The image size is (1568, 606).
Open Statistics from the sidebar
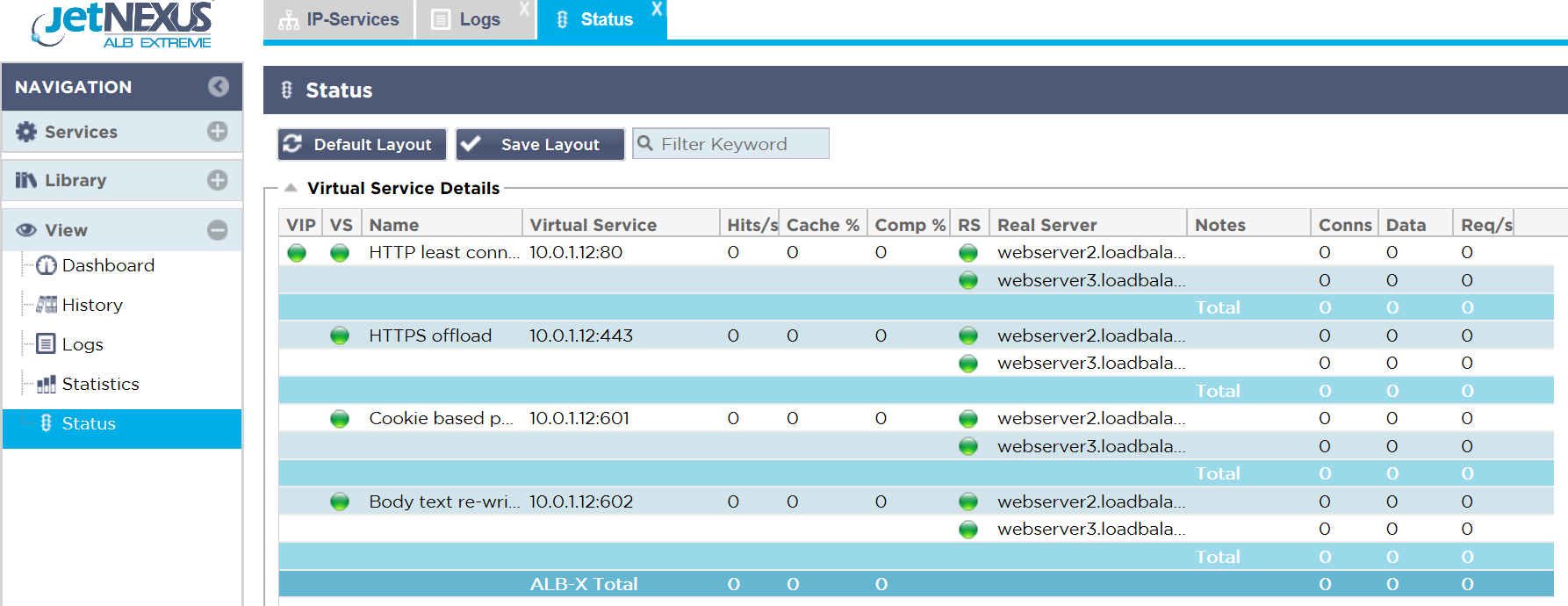100,384
